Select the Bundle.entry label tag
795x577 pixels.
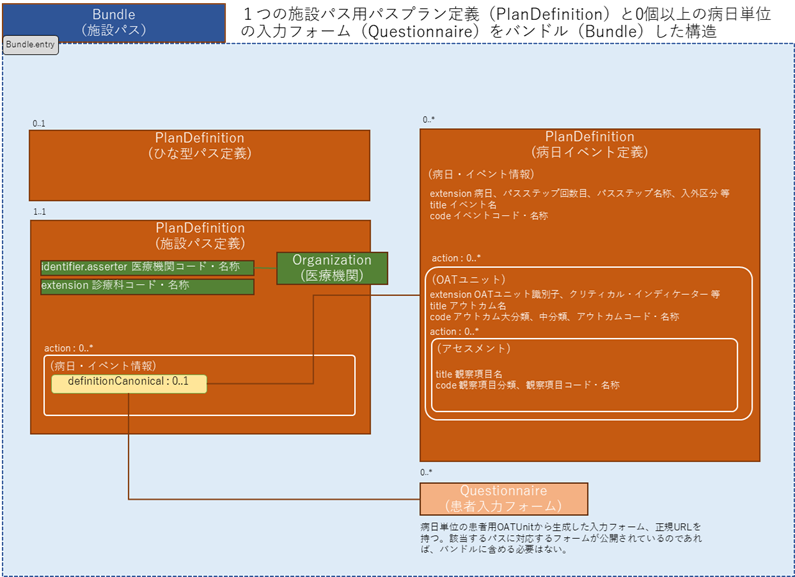tap(31, 46)
